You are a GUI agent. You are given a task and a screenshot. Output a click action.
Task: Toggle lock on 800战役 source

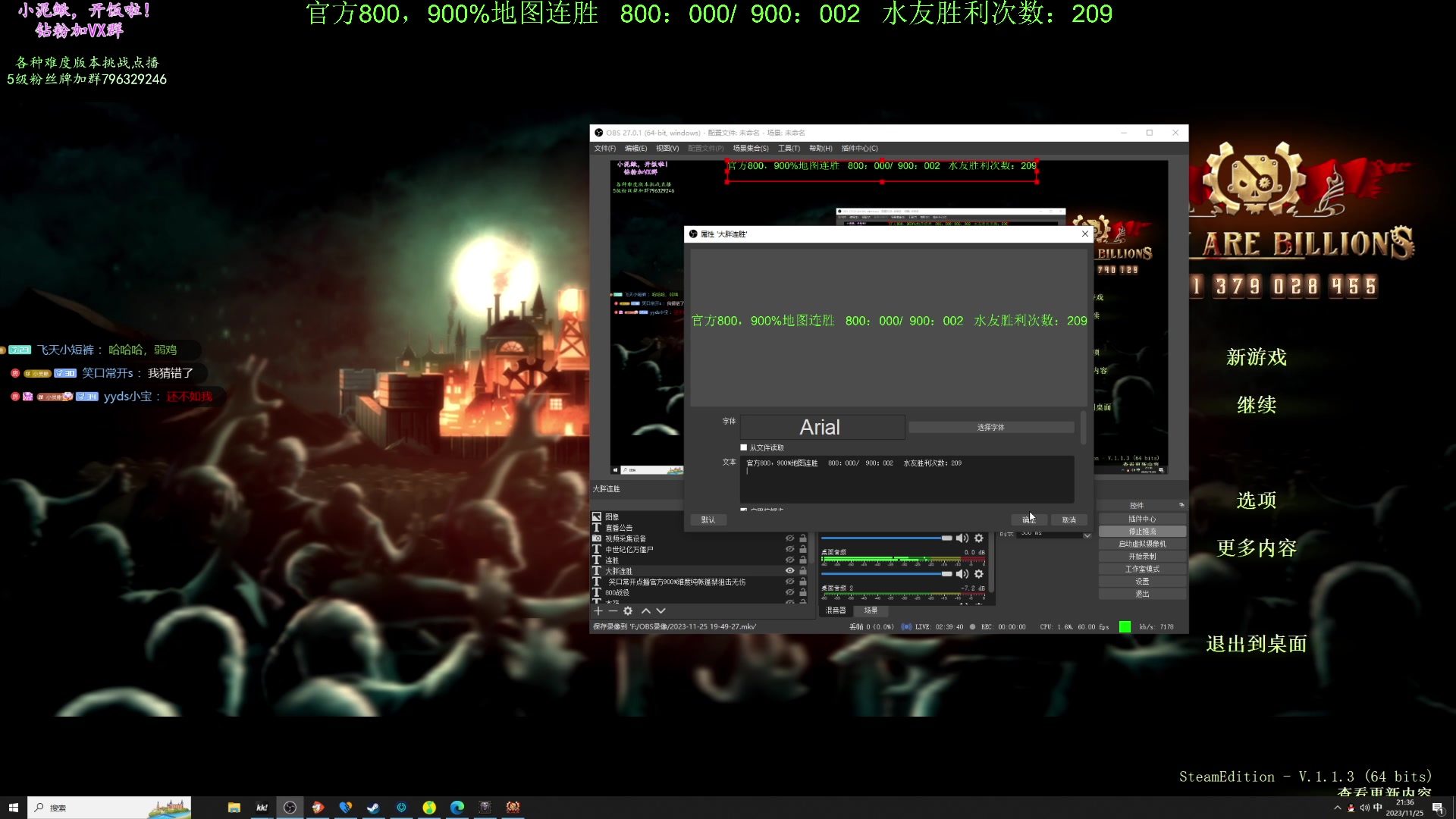pos(802,592)
